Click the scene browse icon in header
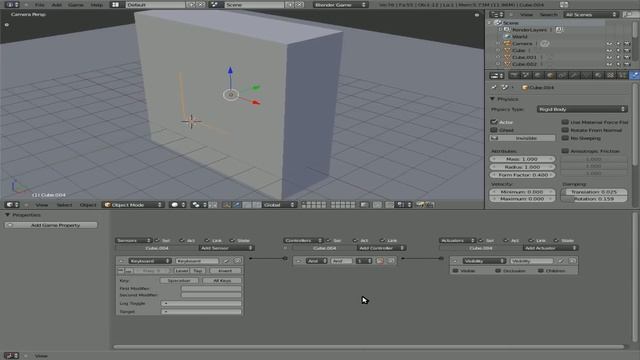Screen dimensions: 640x360 [x=215, y=4]
